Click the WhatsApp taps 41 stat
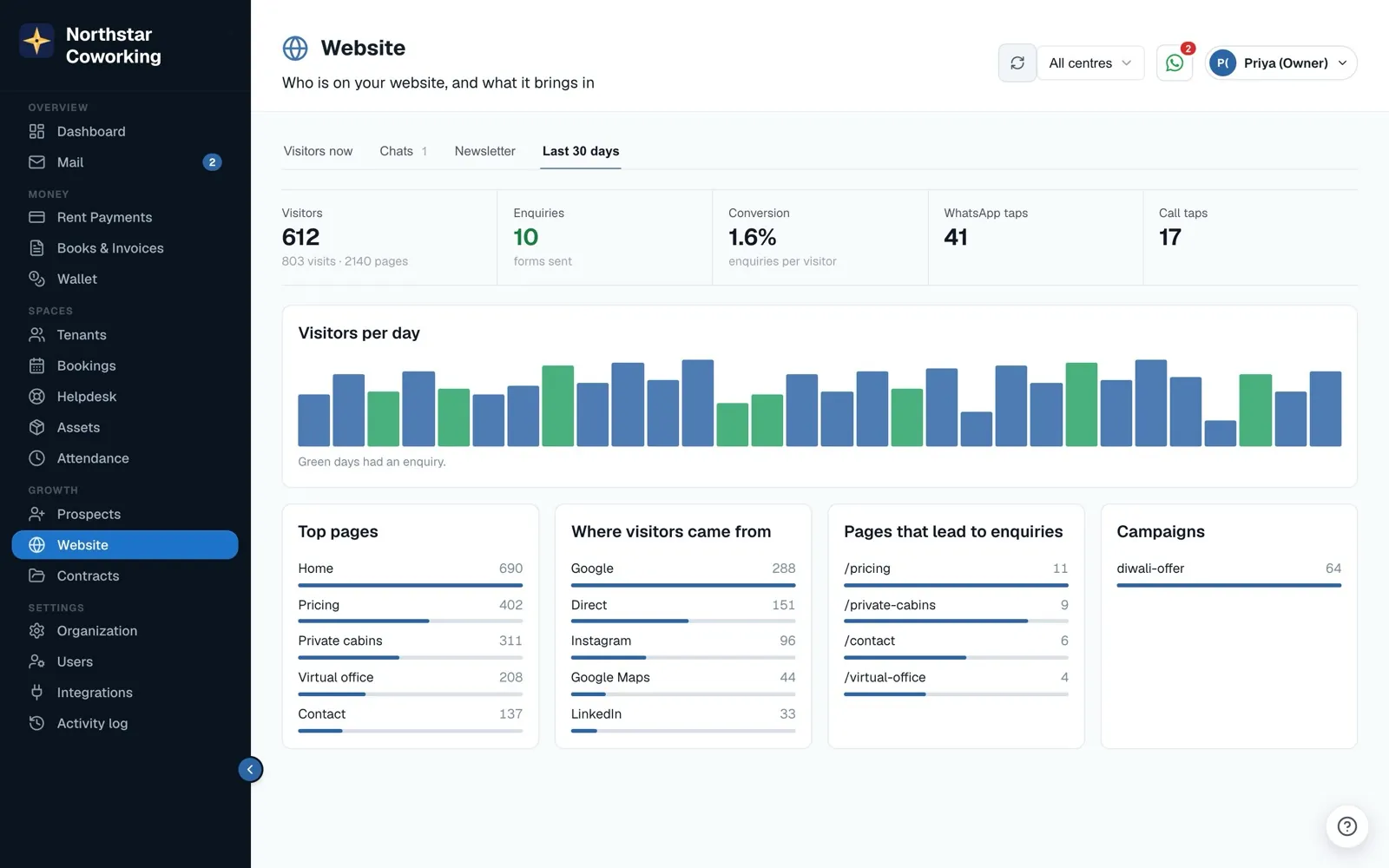Viewport: 1389px width, 868px height. 1035,237
